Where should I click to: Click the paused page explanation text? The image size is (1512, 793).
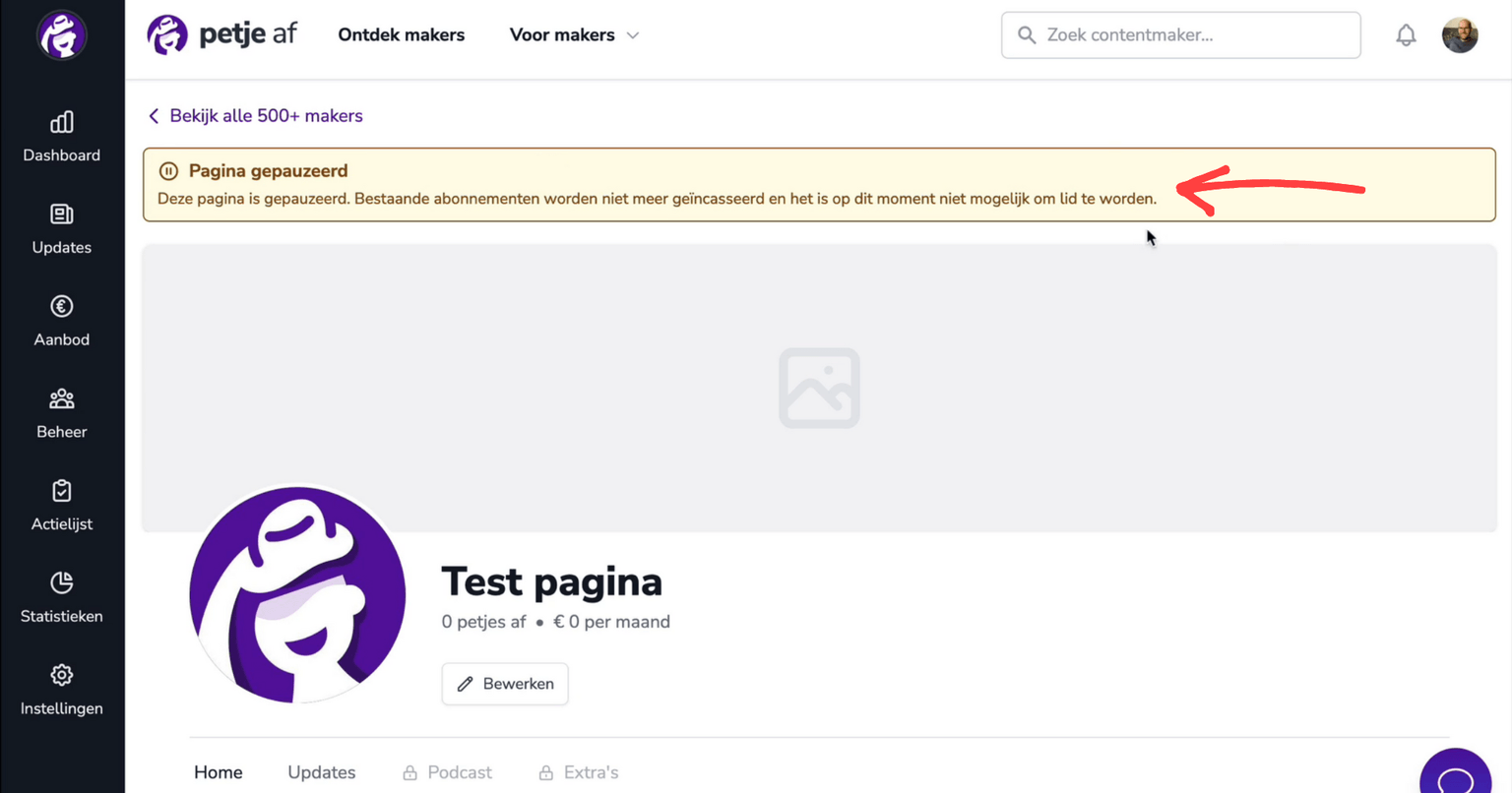(658, 199)
